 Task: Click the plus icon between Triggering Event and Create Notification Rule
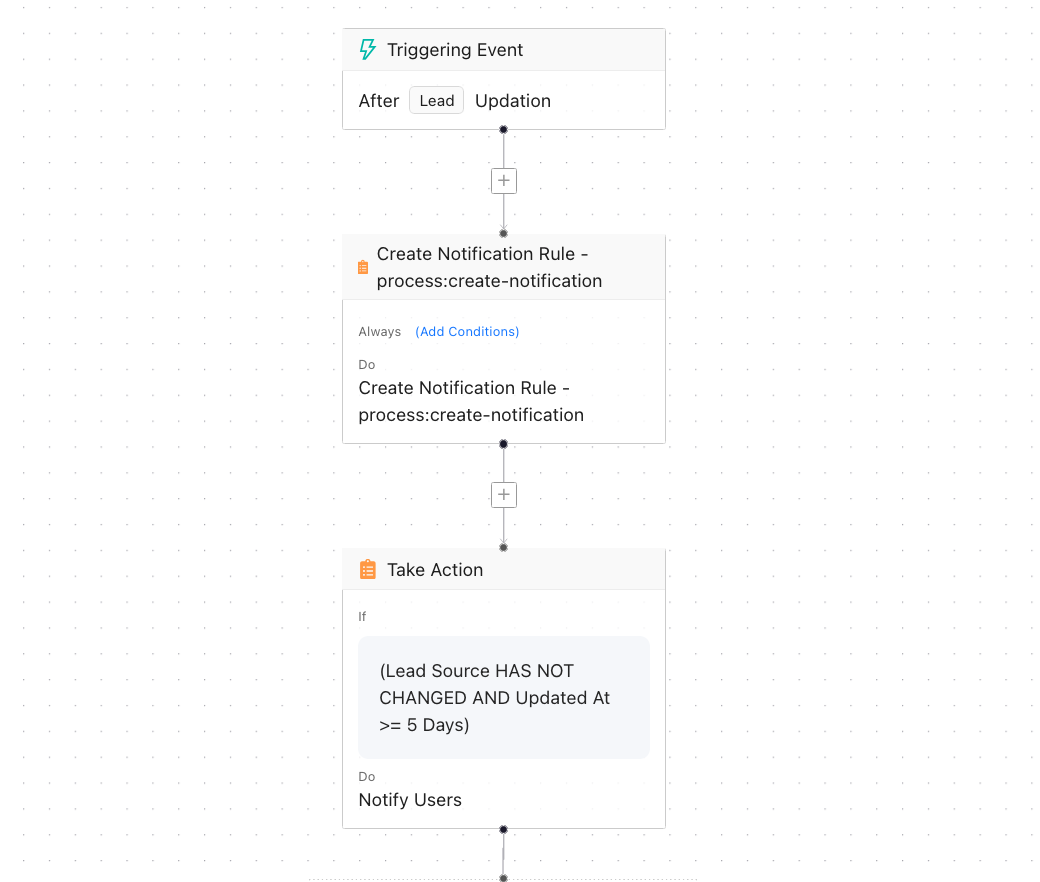[x=503, y=180]
